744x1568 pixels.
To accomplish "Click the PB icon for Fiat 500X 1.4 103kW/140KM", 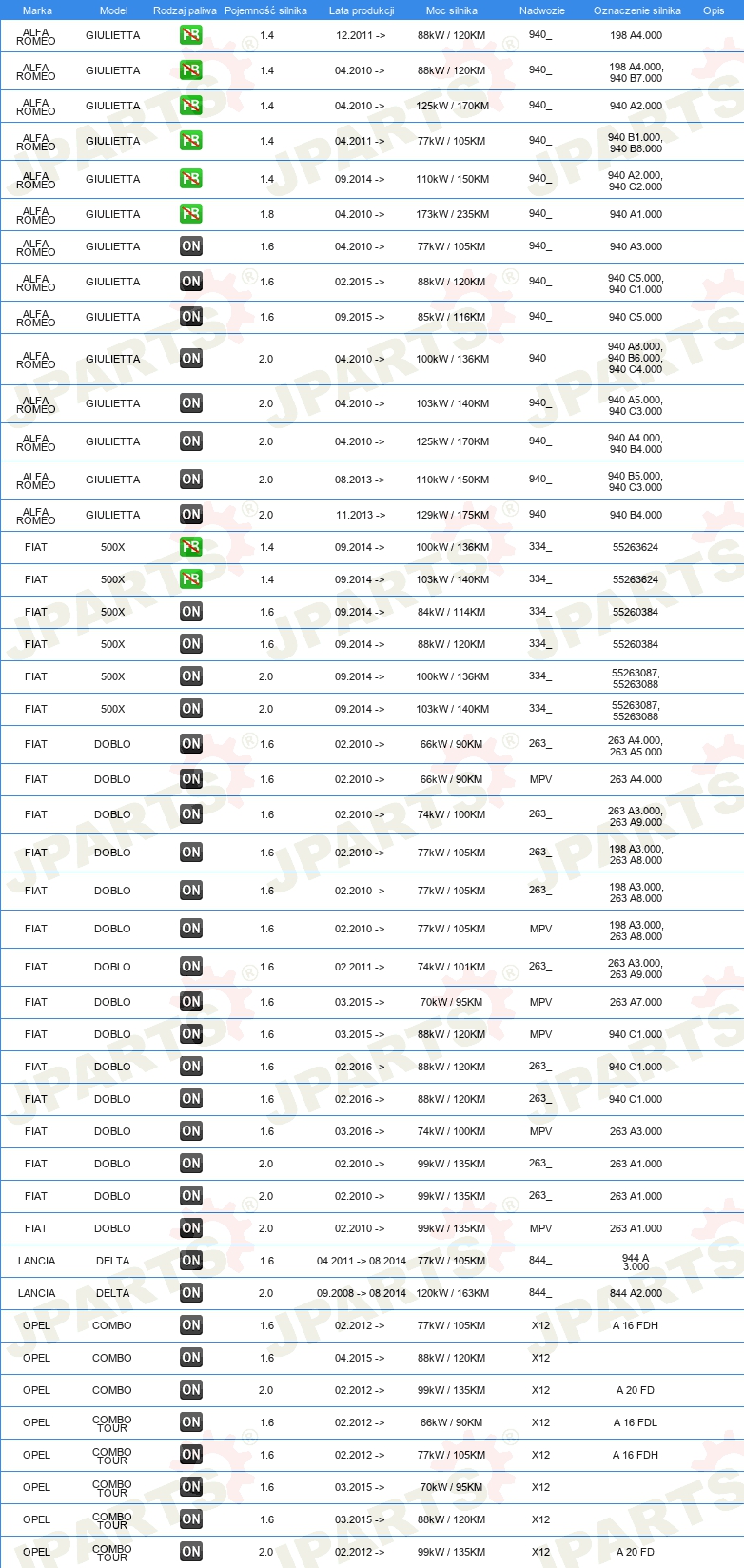I will [x=191, y=579].
